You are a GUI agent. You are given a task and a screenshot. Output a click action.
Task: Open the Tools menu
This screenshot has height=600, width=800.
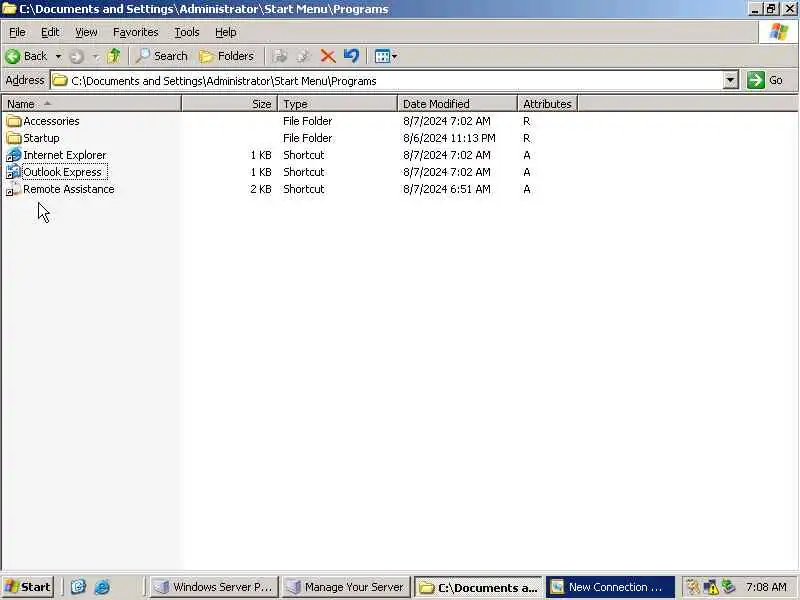[x=187, y=32]
